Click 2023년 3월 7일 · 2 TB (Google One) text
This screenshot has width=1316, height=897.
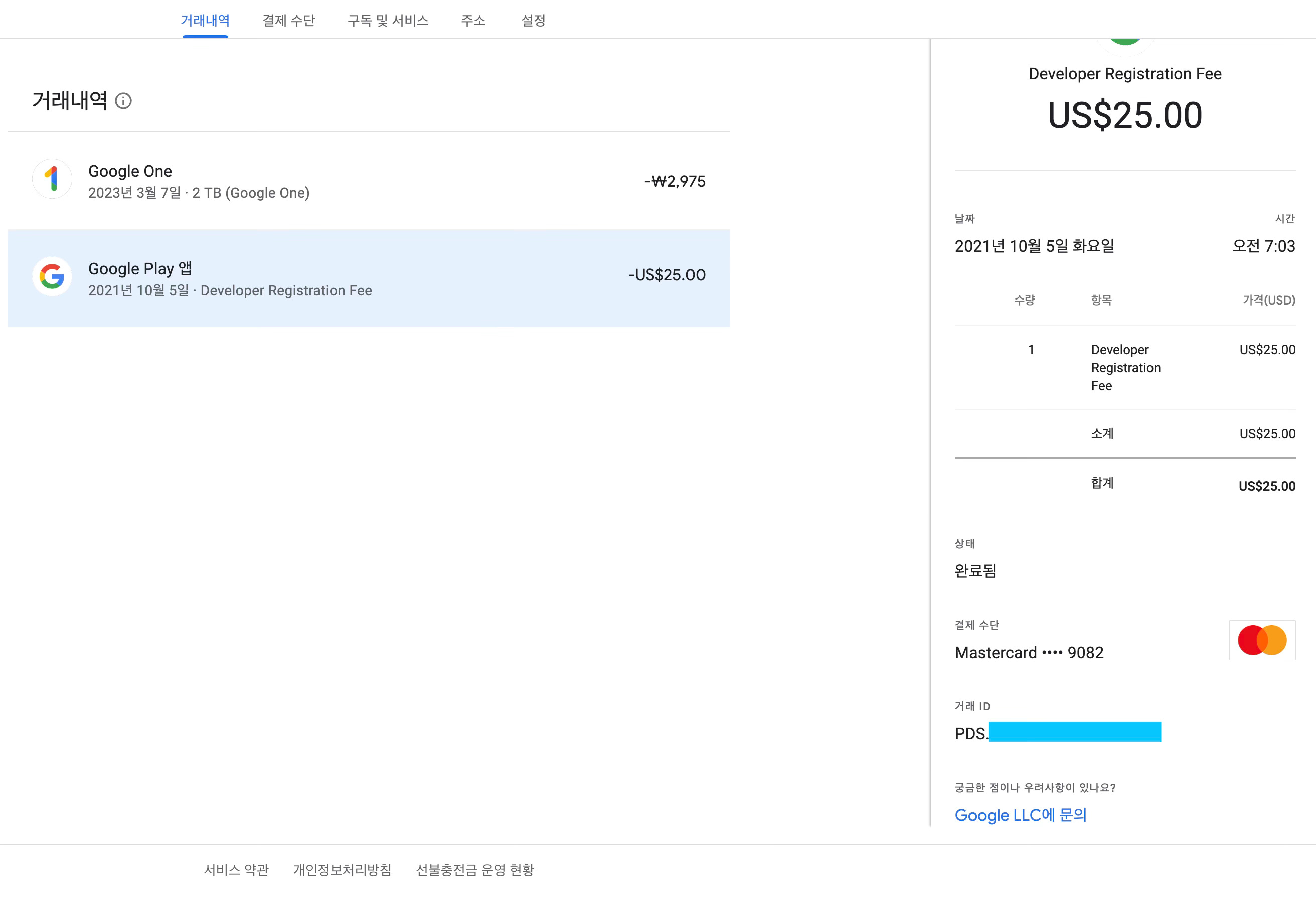click(x=199, y=193)
